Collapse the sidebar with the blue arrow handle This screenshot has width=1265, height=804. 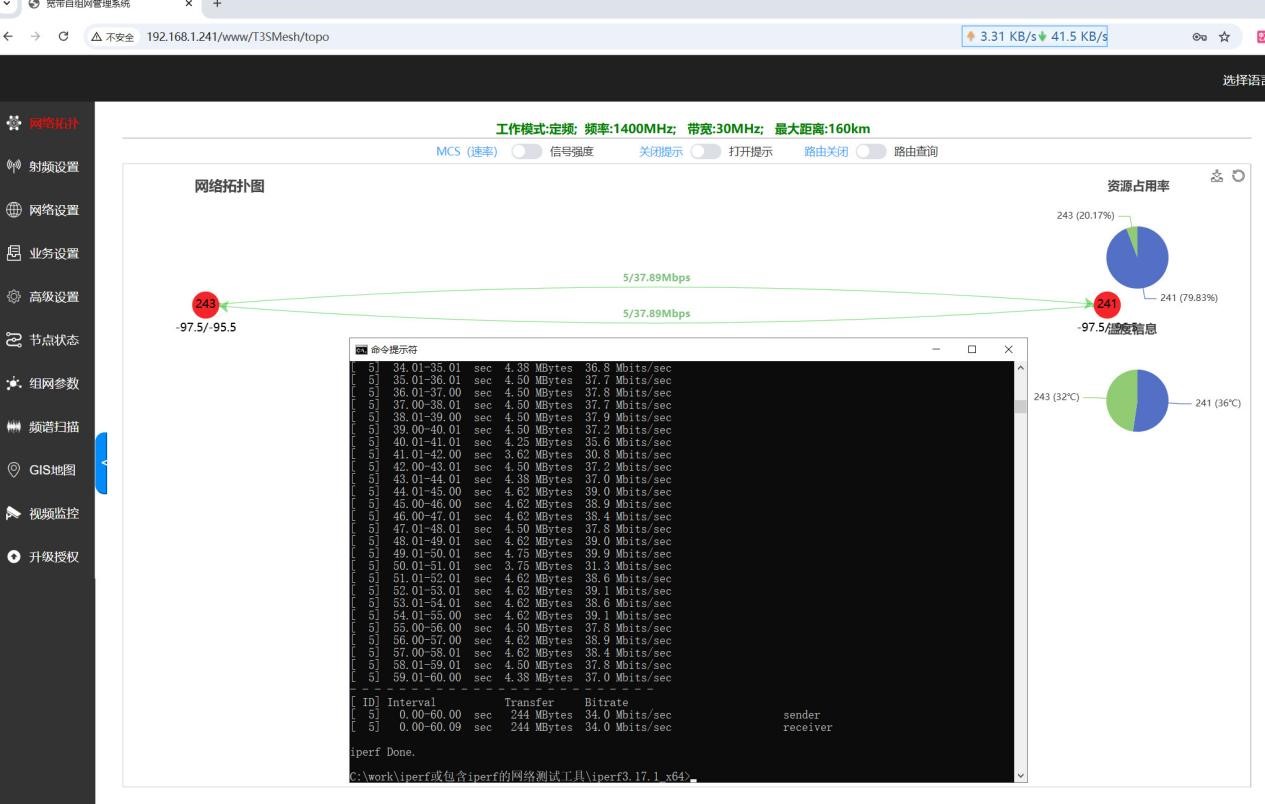click(x=101, y=463)
